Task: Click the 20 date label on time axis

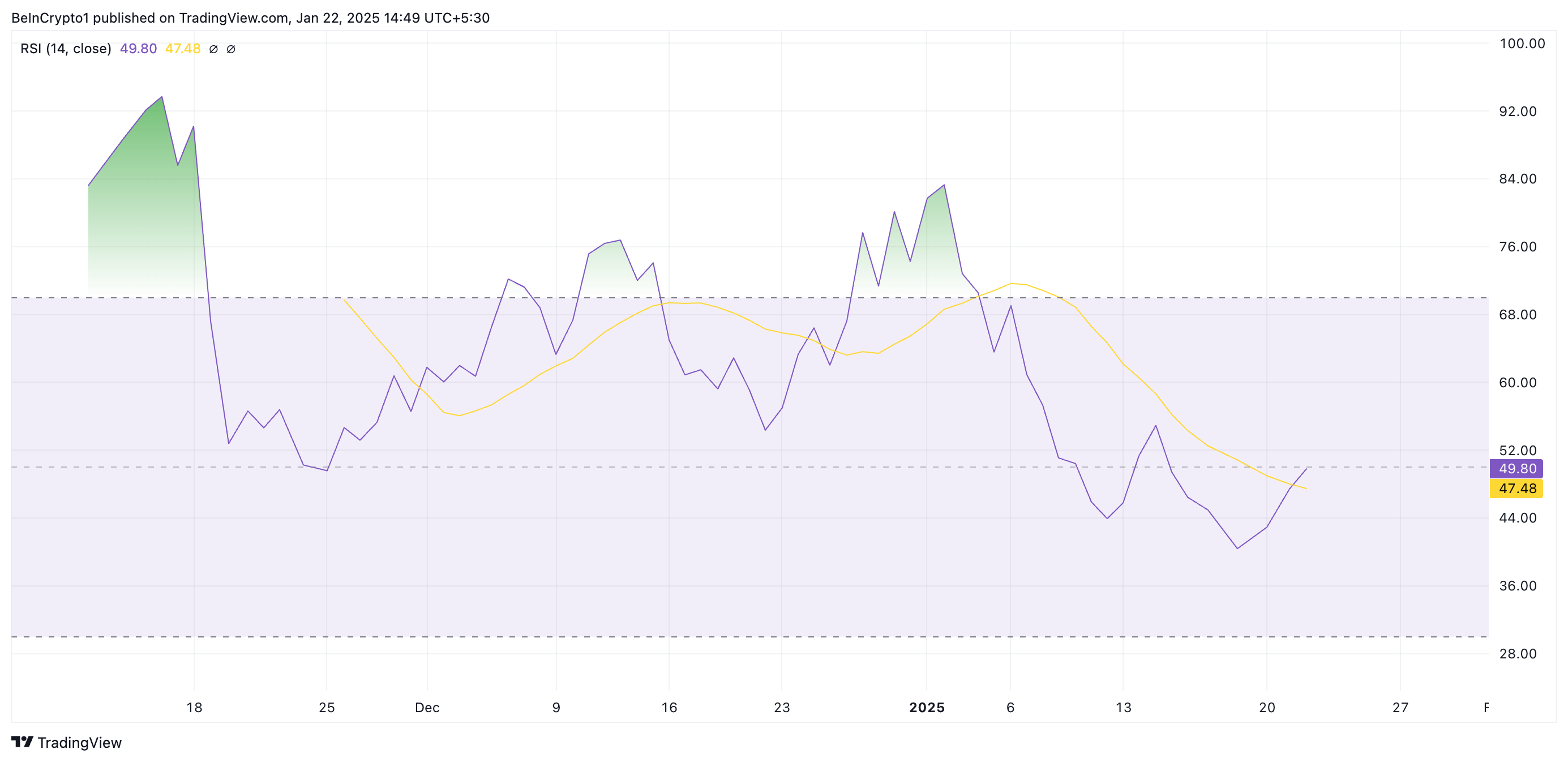Action: pyautogui.click(x=1267, y=707)
